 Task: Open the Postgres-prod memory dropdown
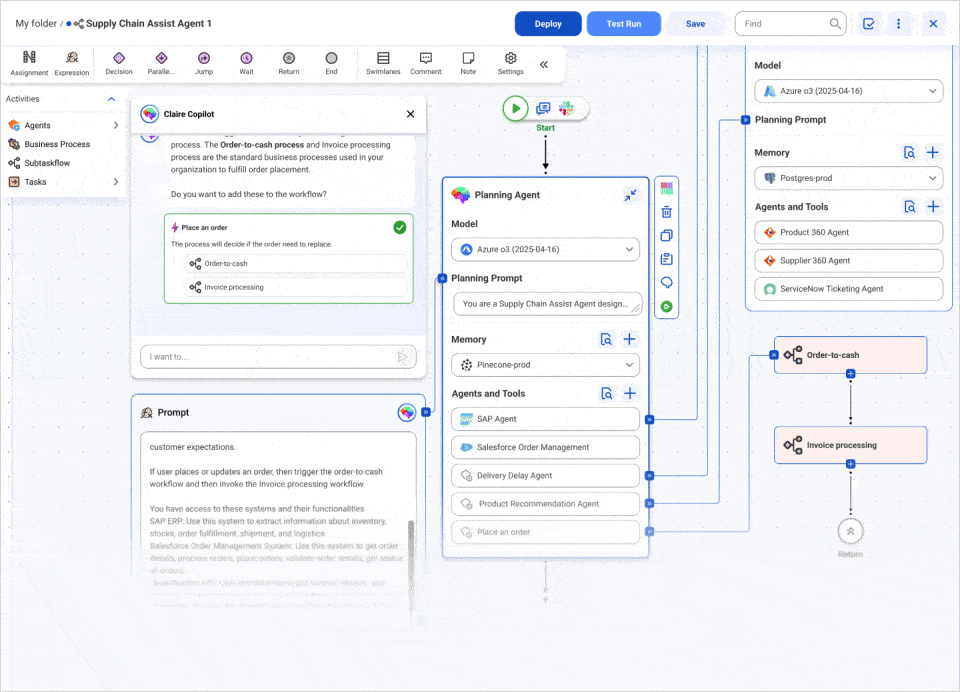coord(849,178)
